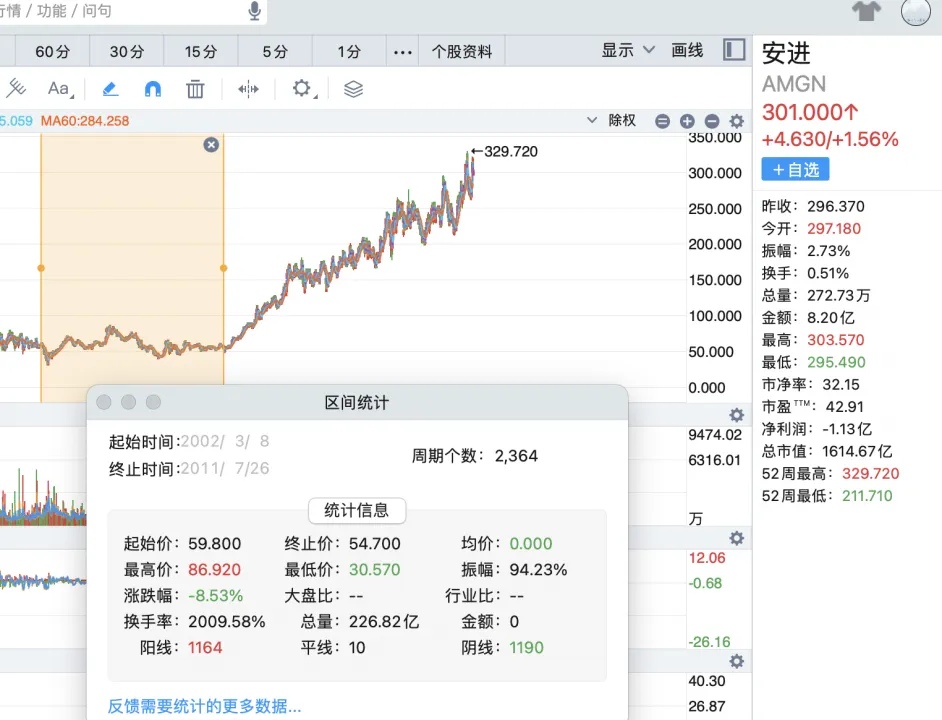Open the shirt skin theme icon

pyautogui.click(x=866, y=11)
